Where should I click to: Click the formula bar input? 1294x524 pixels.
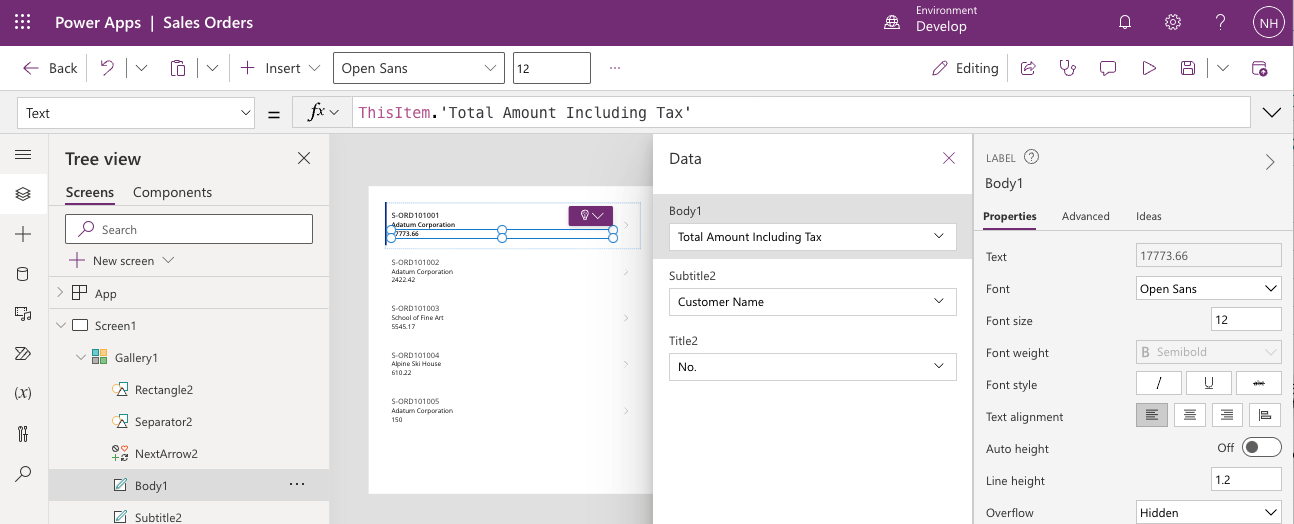[x=801, y=112]
